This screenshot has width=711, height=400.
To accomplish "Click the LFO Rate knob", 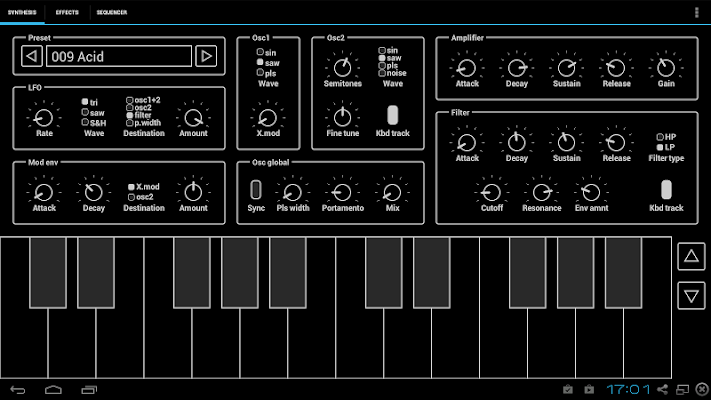I will [x=44, y=118].
